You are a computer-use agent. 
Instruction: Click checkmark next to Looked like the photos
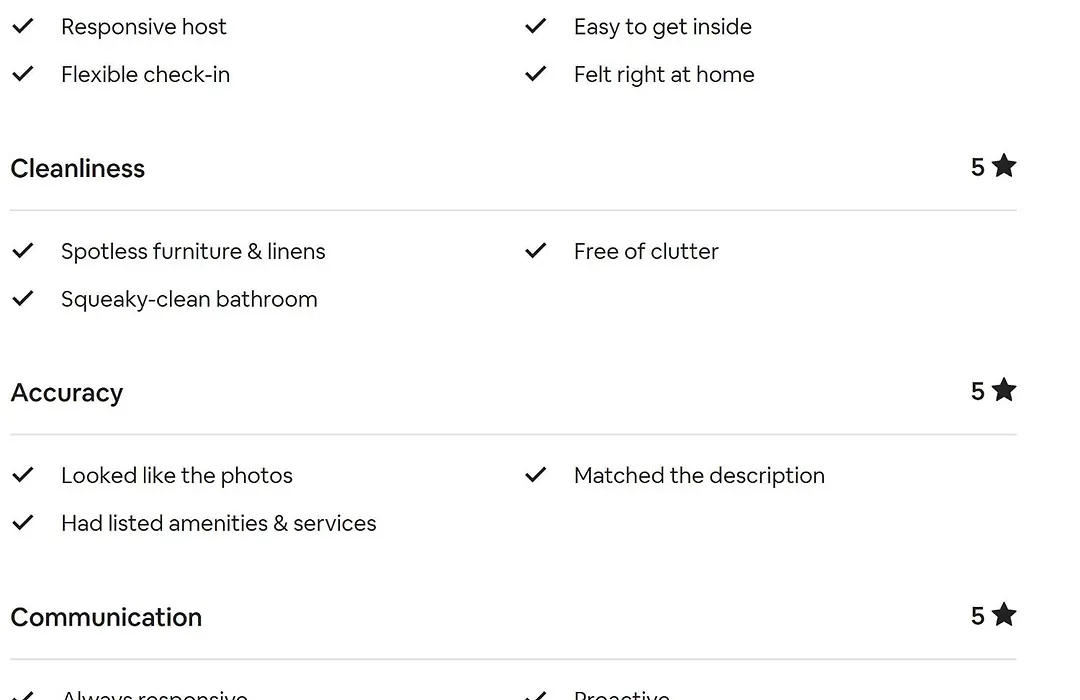tap(23, 475)
